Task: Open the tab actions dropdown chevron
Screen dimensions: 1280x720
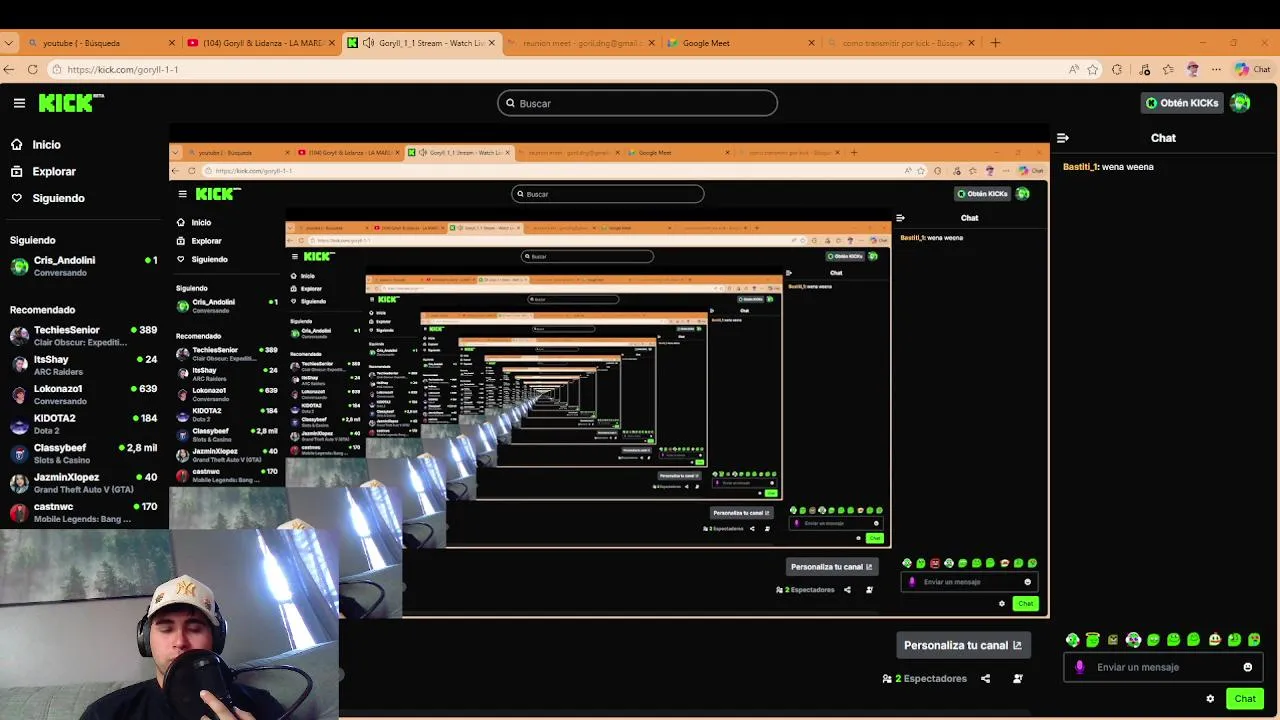Action: [9, 43]
